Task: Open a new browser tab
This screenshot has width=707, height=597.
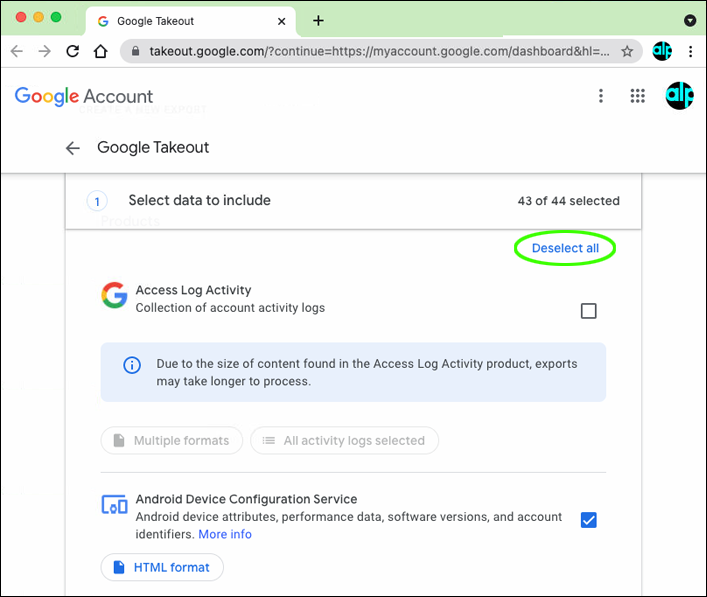Action: pyautogui.click(x=318, y=20)
